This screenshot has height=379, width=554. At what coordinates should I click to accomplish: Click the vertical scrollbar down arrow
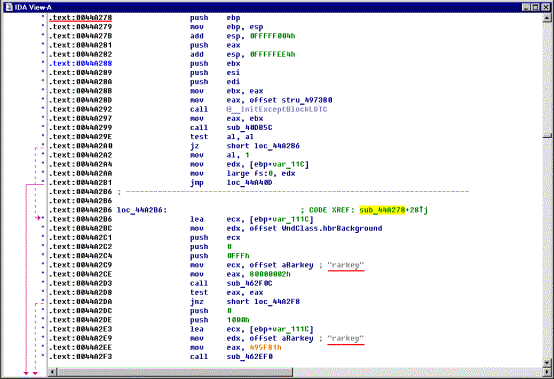click(547, 363)
